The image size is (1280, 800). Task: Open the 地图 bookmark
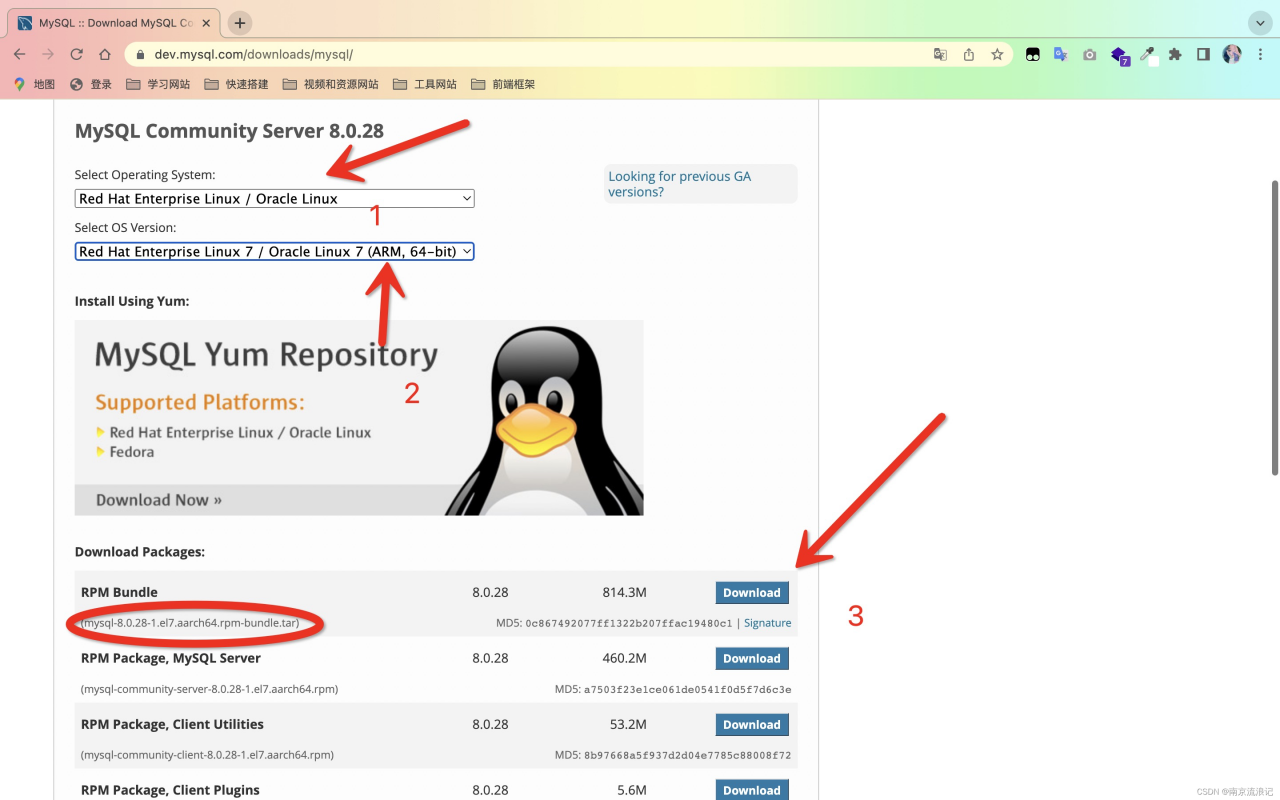click(x=34, y=84)
